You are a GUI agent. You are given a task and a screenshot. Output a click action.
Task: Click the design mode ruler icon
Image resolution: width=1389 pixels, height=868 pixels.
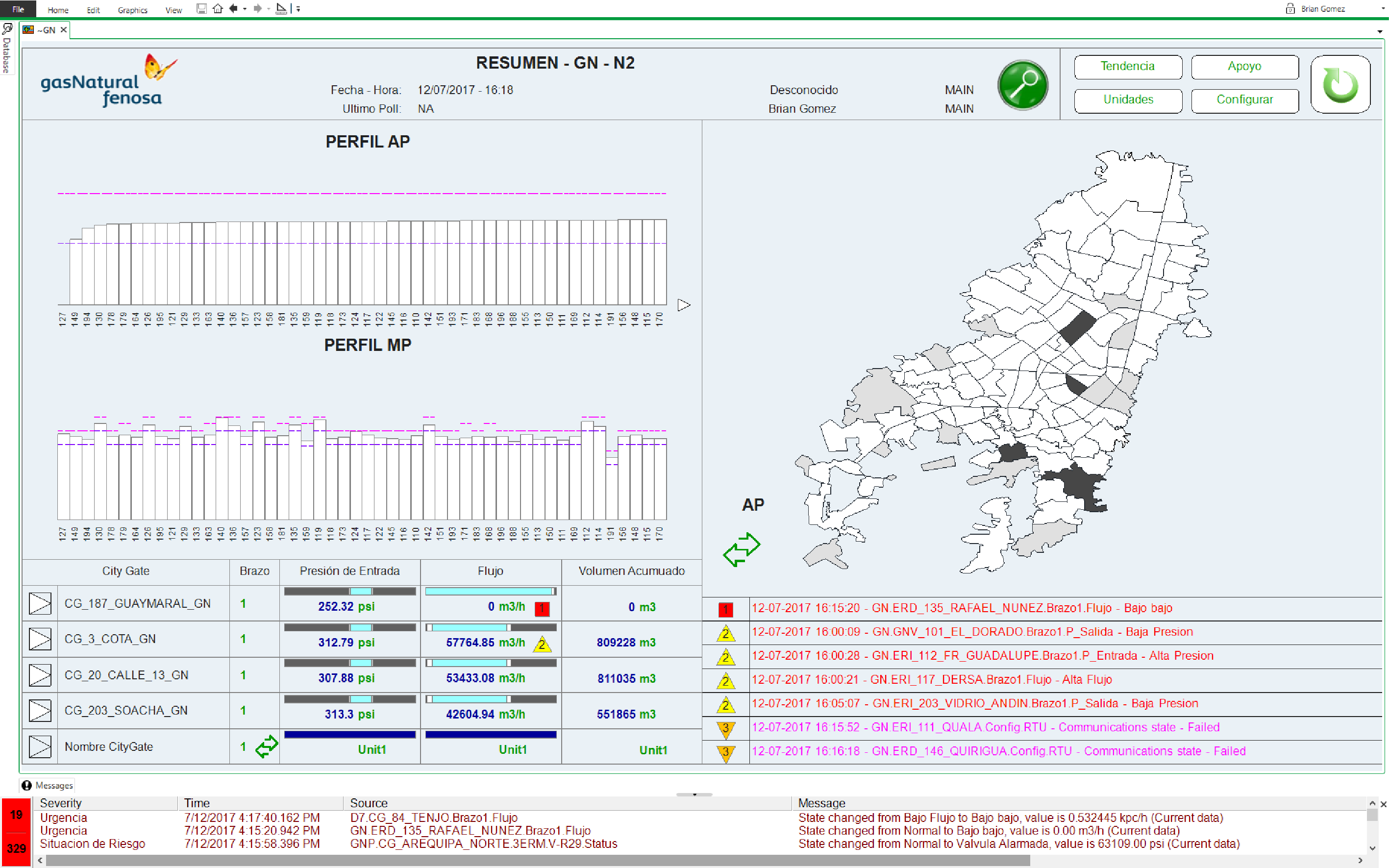281,9
